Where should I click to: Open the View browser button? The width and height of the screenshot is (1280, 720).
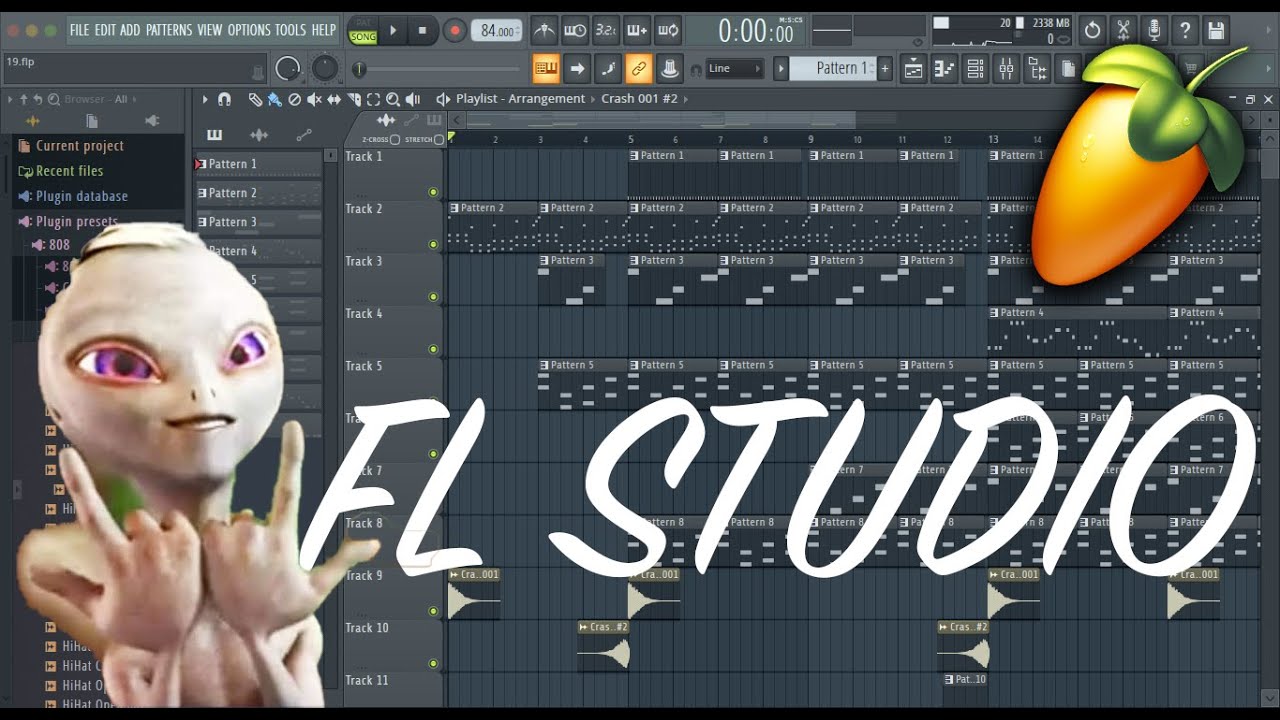point(1037,69)
